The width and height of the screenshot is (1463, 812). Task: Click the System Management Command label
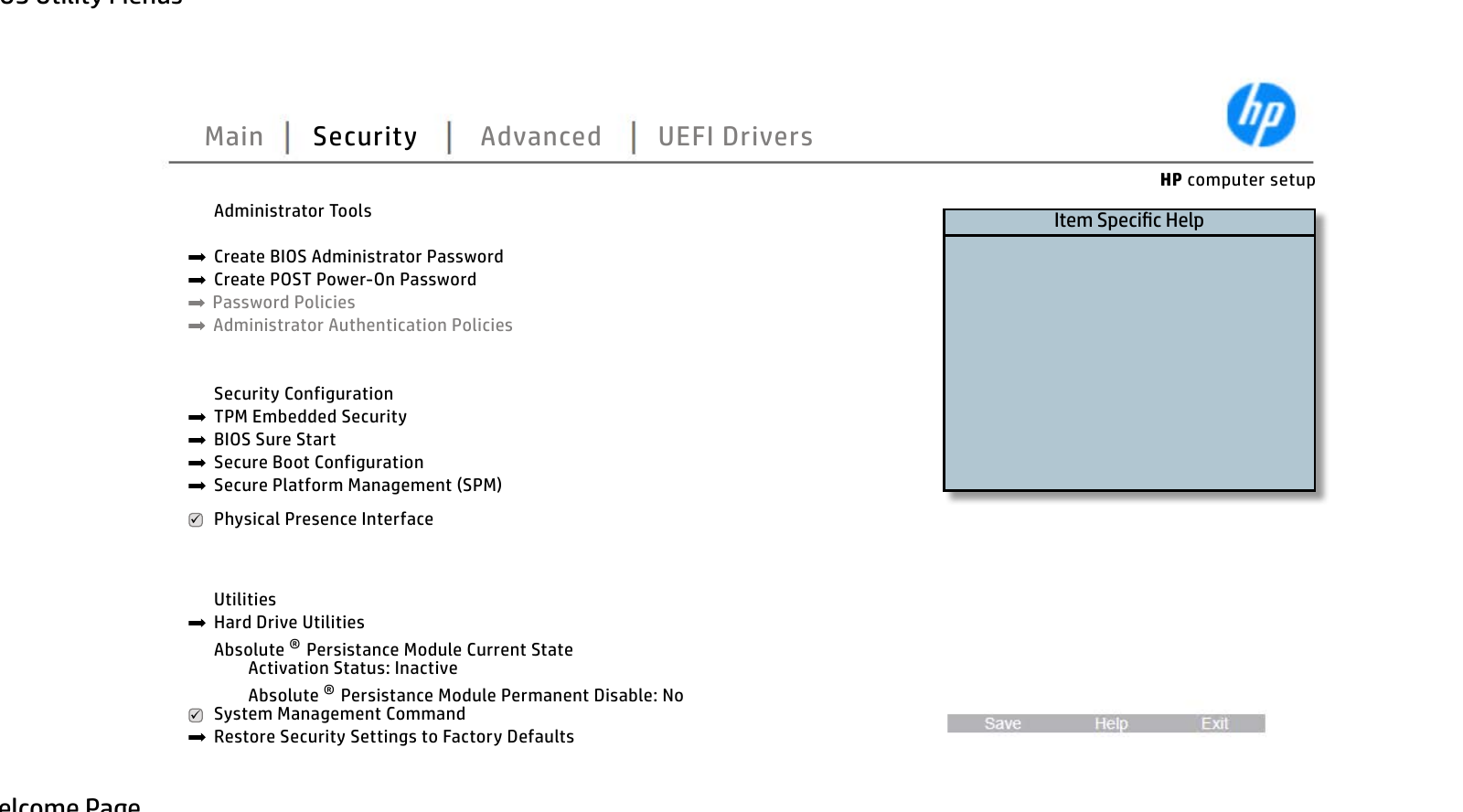click(339, 714)
